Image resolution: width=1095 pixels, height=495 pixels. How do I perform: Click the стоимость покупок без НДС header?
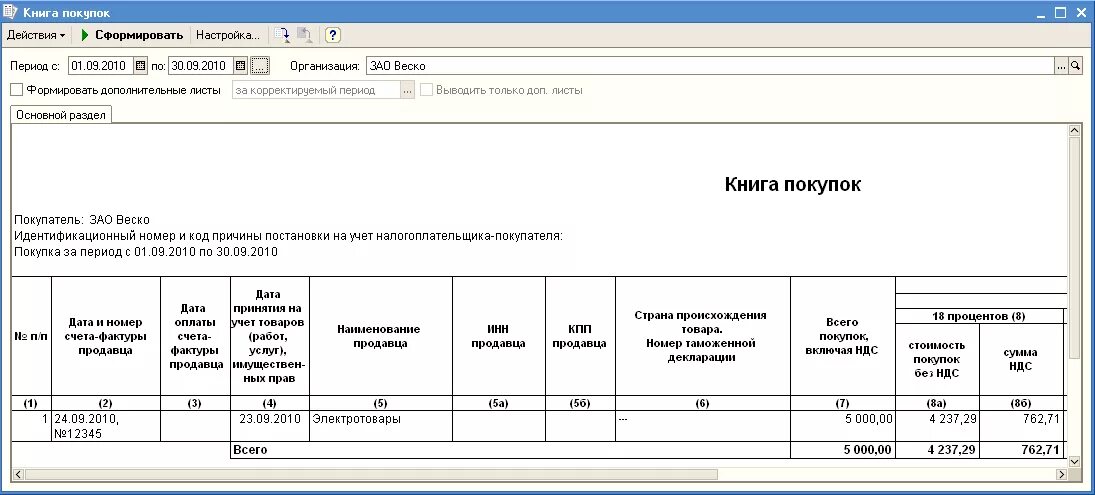(x=937, y=360)
